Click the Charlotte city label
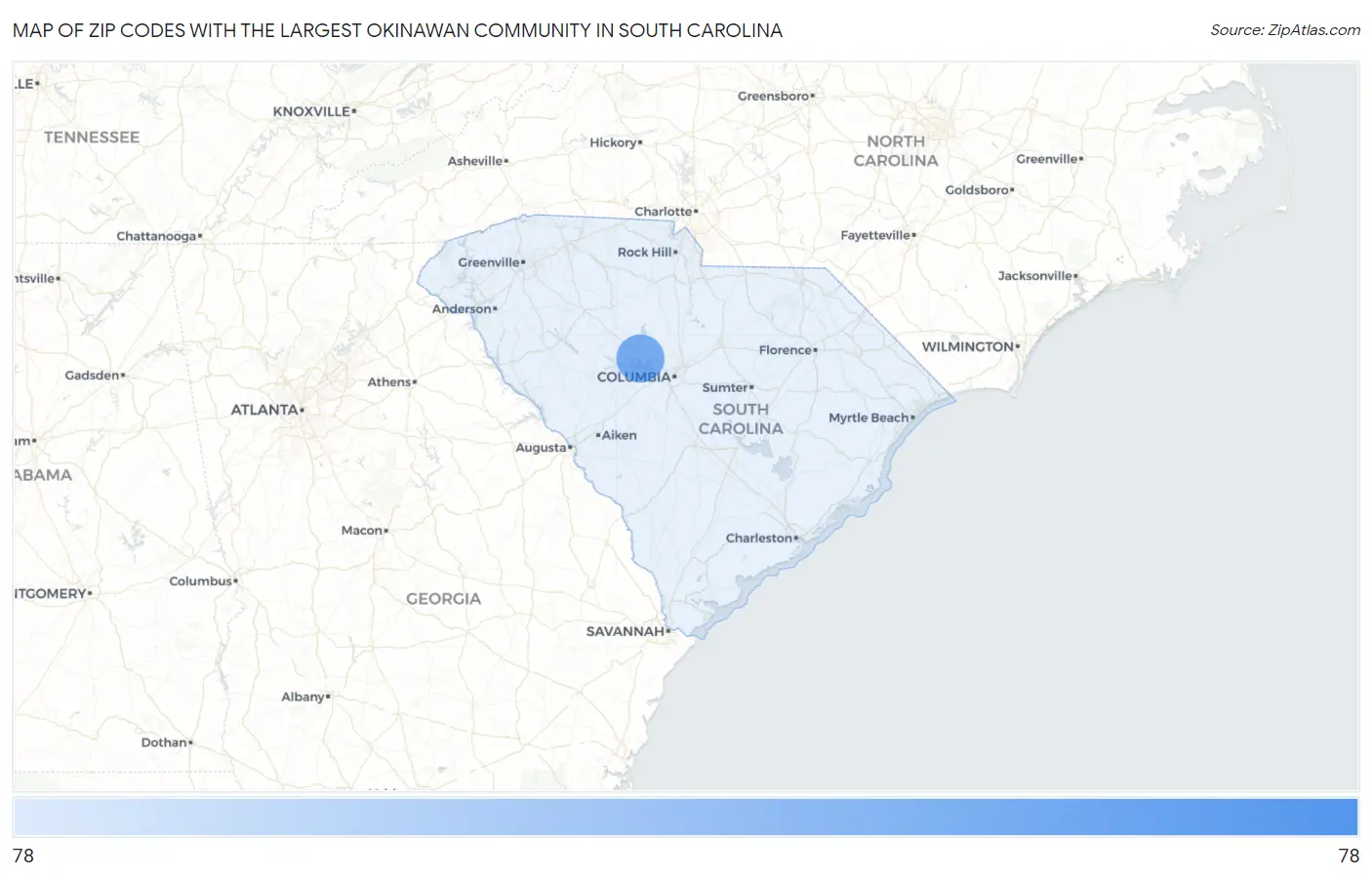This screenshot has height=877, width=1372. 664,212
